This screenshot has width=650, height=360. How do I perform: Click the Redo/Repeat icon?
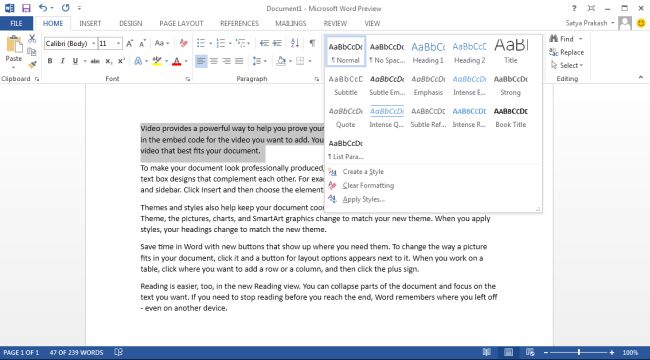click(x=65, y=8)
